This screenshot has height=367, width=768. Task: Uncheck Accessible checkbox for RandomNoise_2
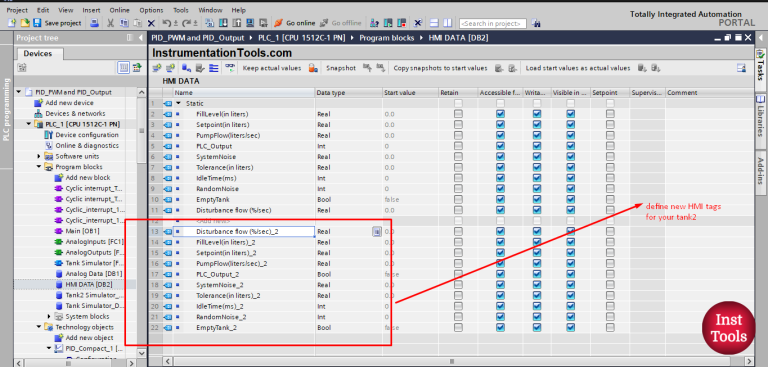(x=500, y=317)
